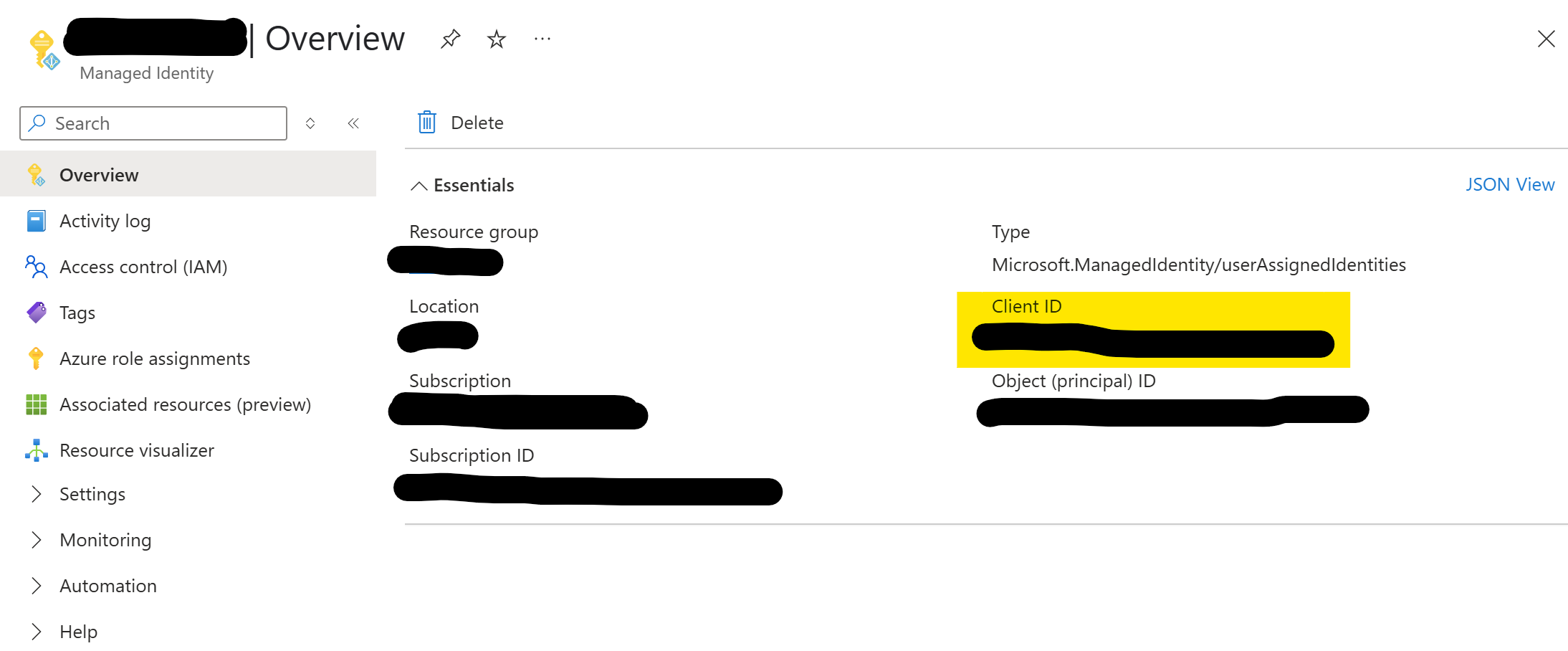Select Overview in the sidebar
Screen dimensions: 1568x651
188,174
